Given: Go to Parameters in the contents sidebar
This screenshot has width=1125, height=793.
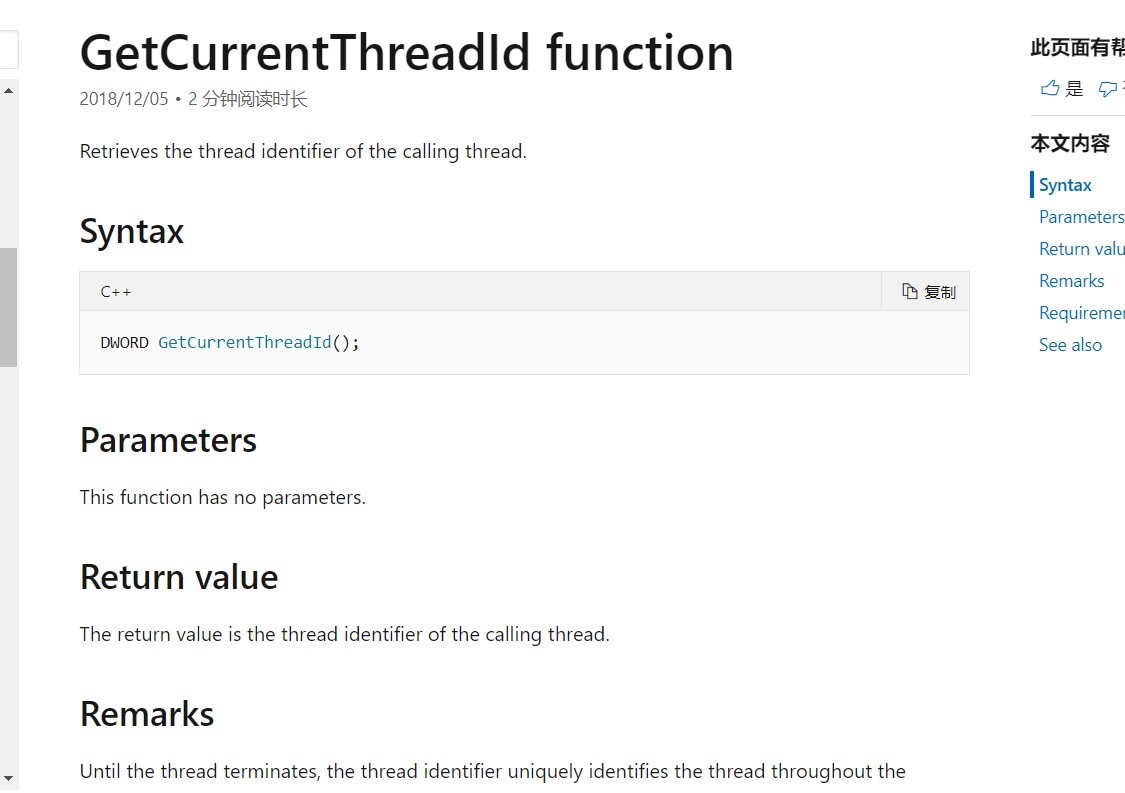Looking at the screenshot, I should tap(1081, 217).
